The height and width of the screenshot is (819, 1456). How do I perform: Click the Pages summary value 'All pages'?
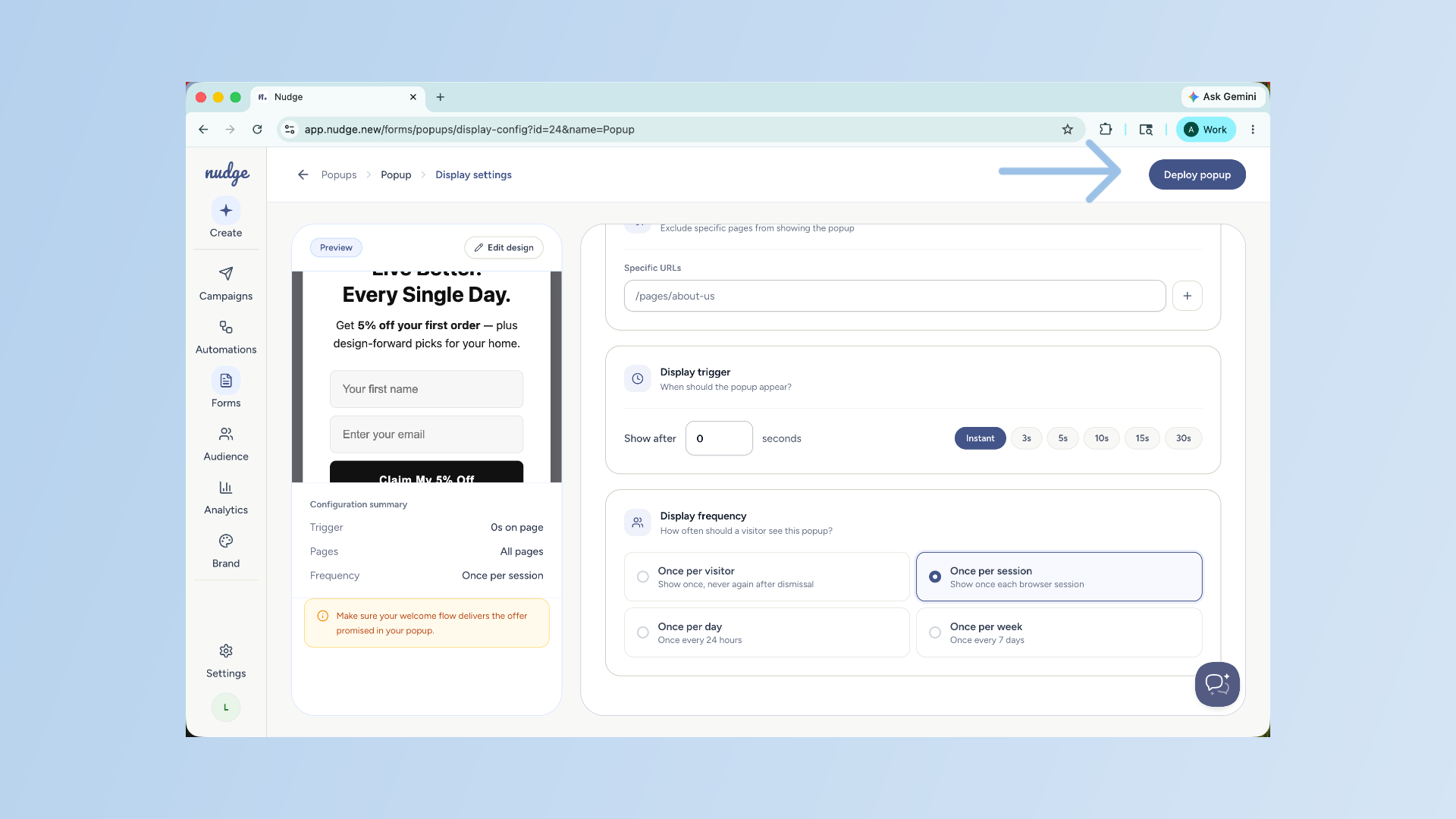pos(522,551)
